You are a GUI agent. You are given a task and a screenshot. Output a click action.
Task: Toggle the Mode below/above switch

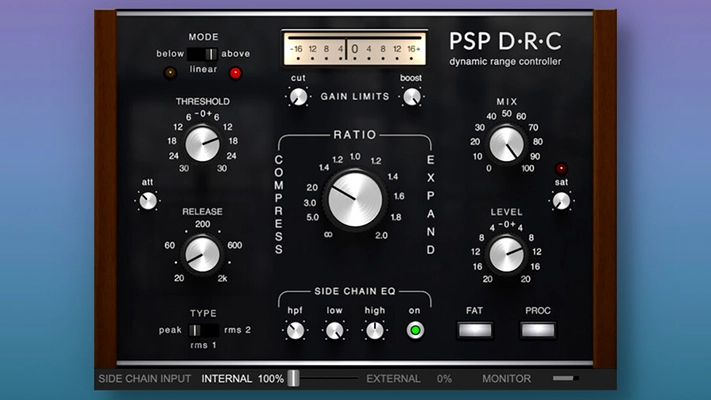click(202, 54)
